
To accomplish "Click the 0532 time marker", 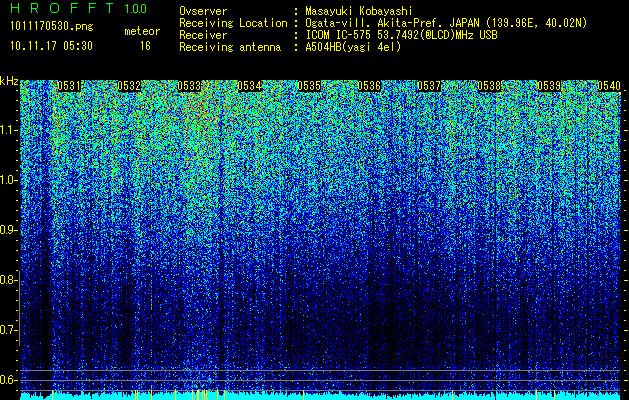I will (x=129, y=86).
